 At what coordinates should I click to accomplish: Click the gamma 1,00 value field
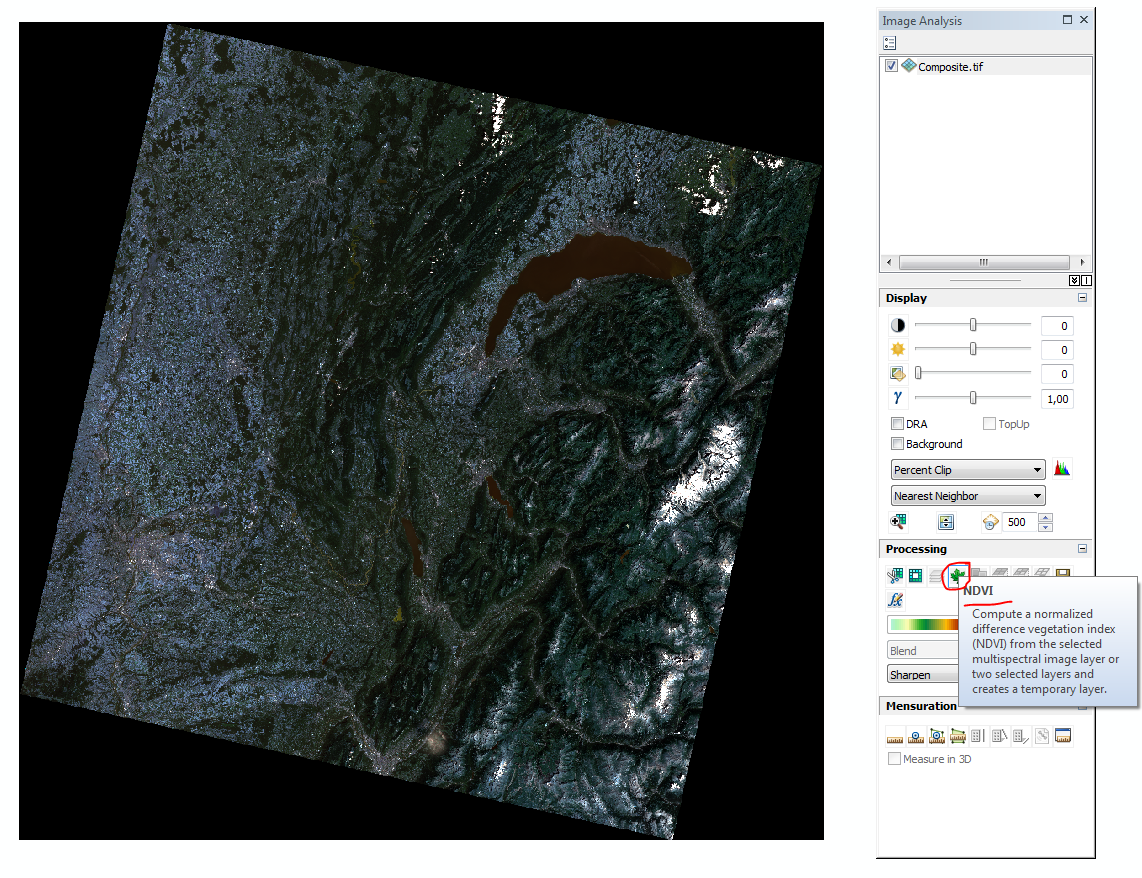(1057, 398)
